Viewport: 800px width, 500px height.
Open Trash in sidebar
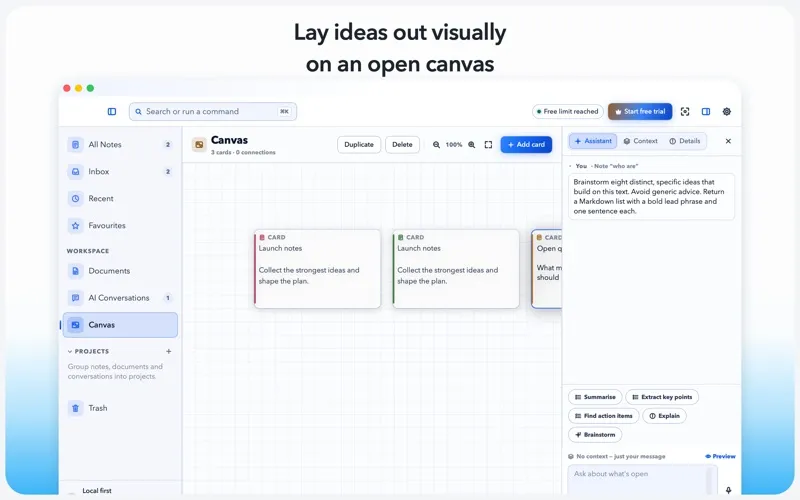click(120, 408)
